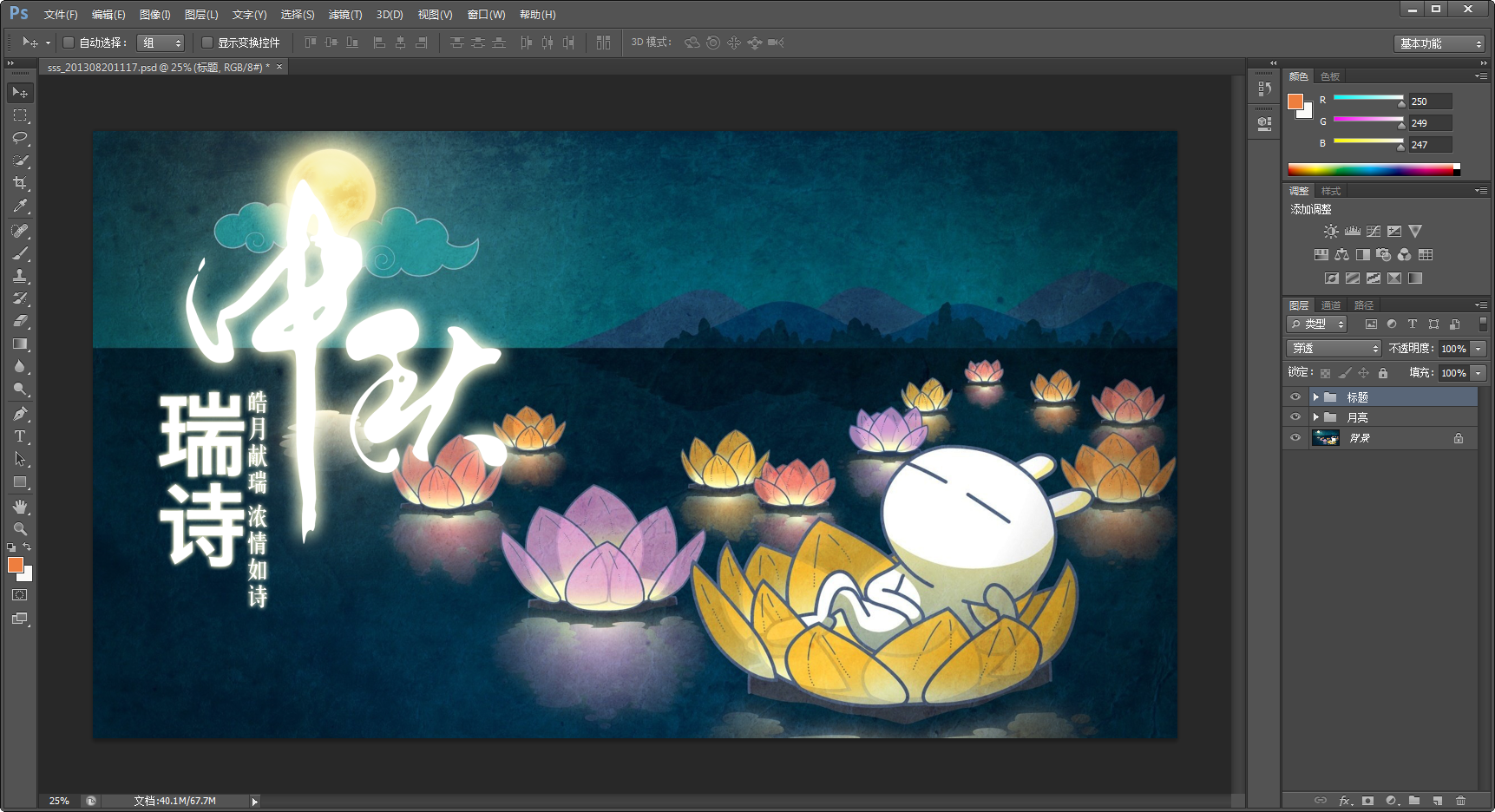Viewport: 1495px width, 812px height.
Task: Open the 窗口(W) menu
Action: click(486, 15)
